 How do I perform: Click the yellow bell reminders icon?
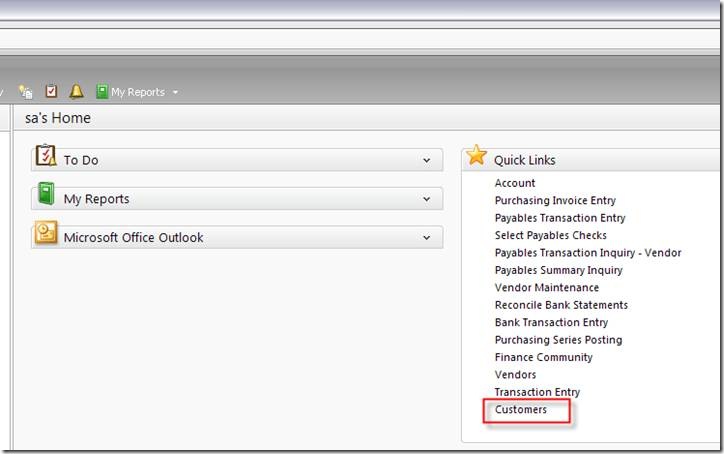point(76,91)
